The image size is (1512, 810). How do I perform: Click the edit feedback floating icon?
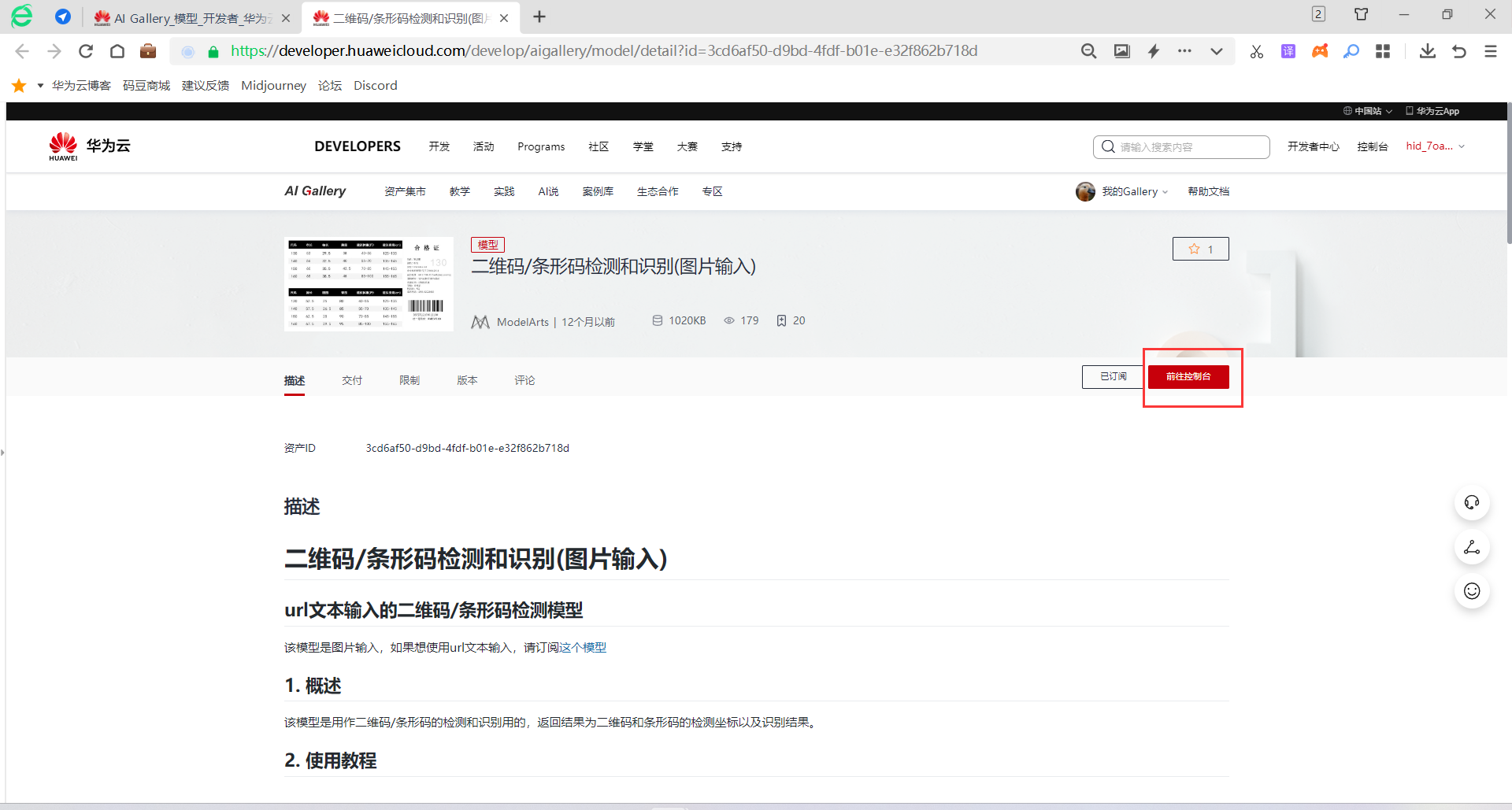(1472, 547)
